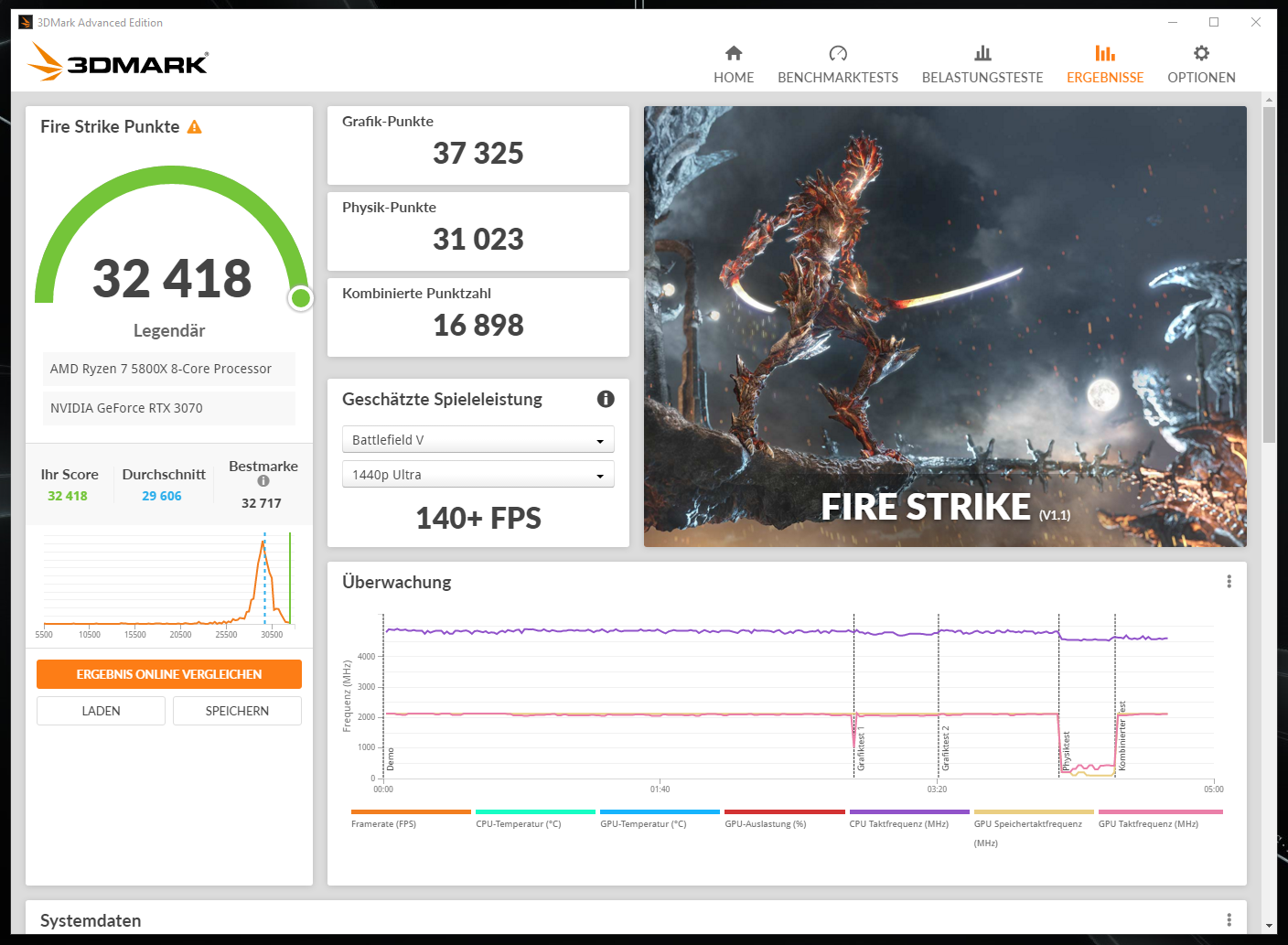Click NVIDIA GeForce RTX 3070 text
Screen dimensions: 1288x945
pos(126,408)
